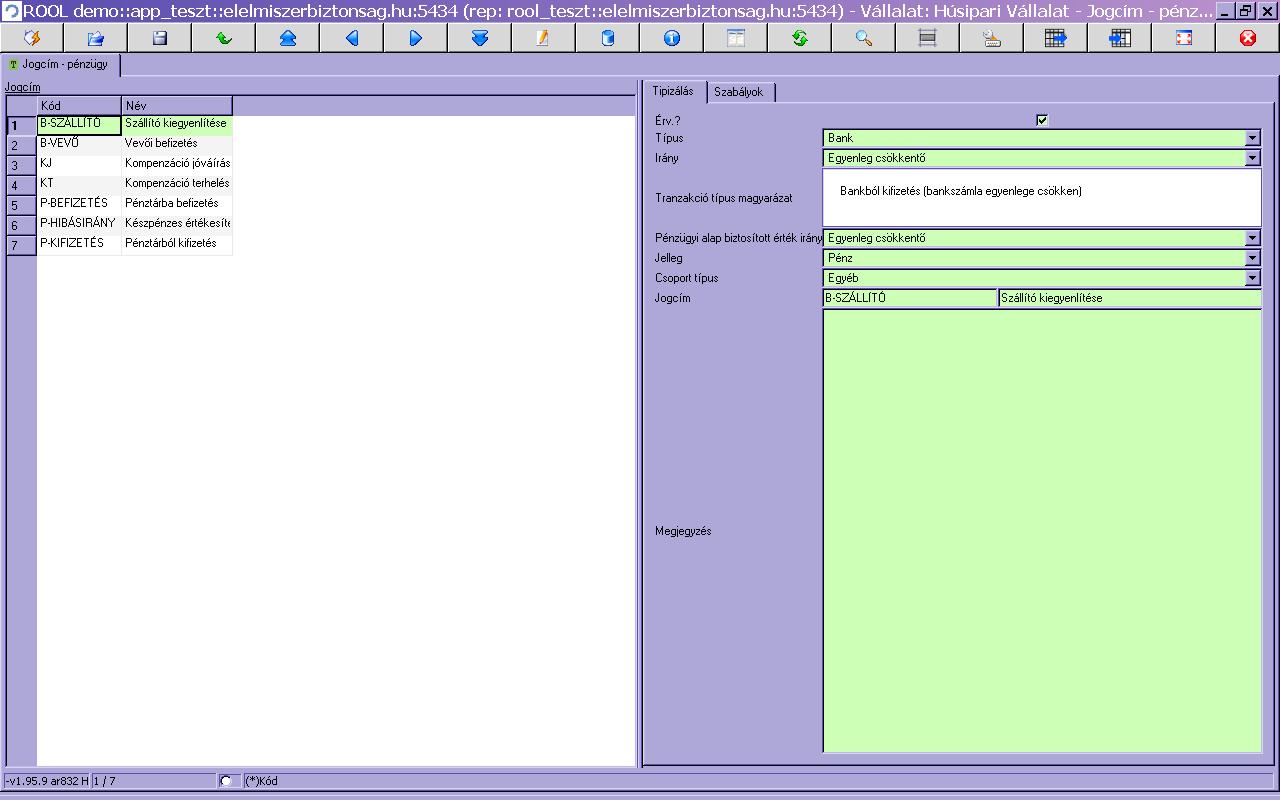Switch to the Szabályok tab

[739, 92]
